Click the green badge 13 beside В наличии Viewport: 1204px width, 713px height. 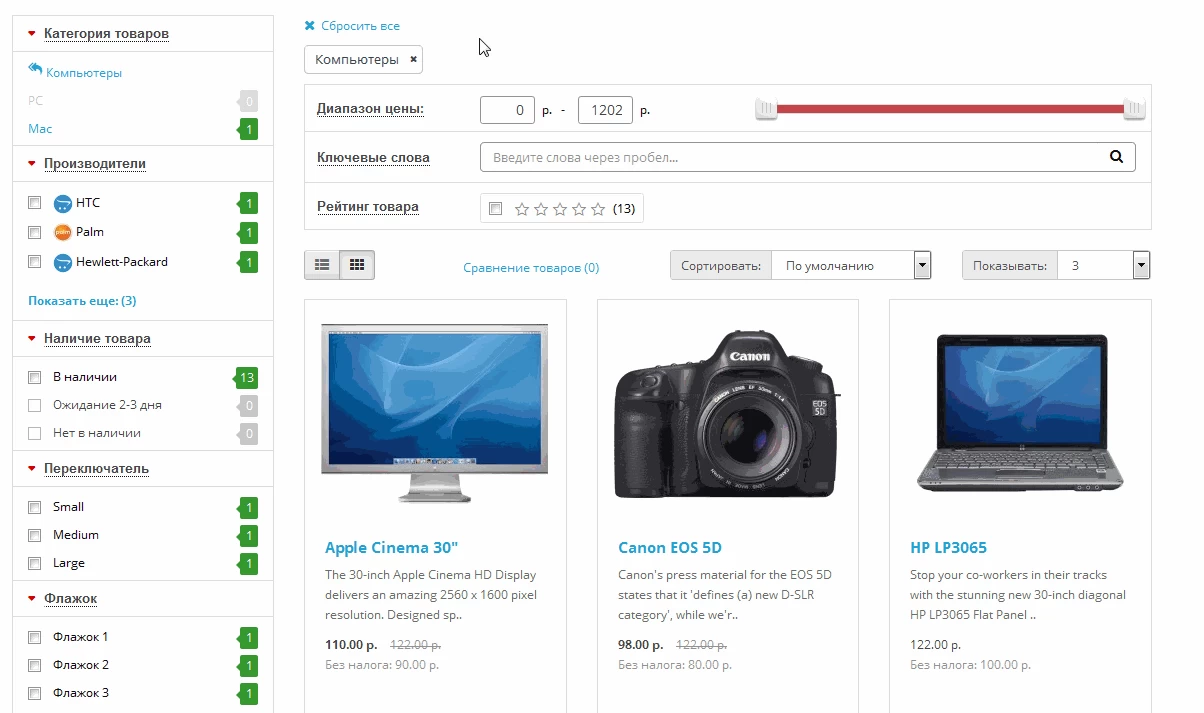245,378
